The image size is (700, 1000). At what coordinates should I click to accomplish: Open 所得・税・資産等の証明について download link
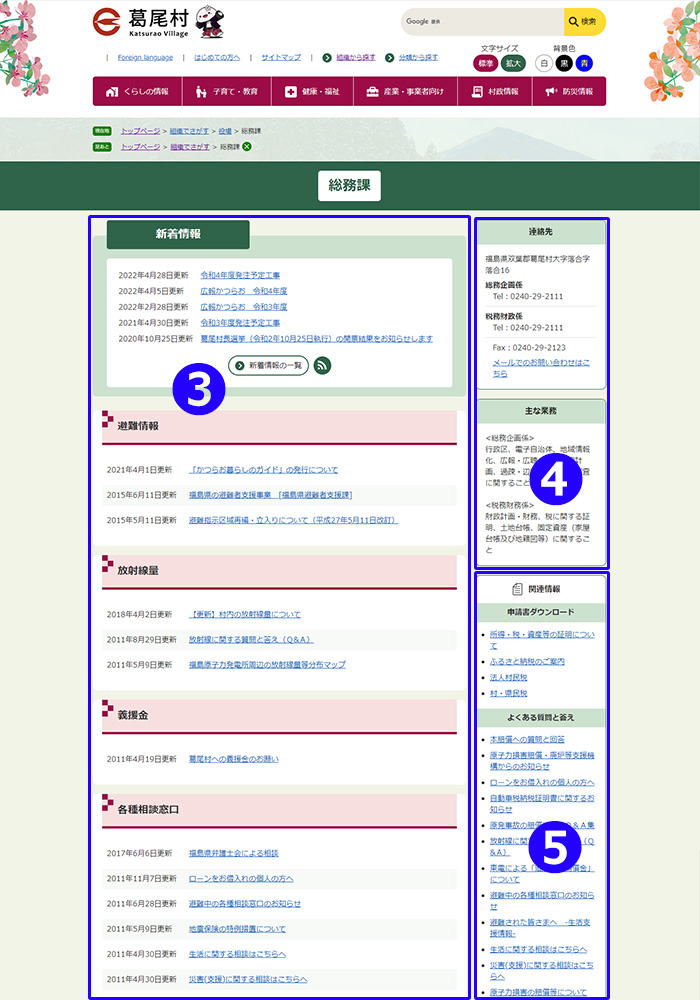point(542,640)
